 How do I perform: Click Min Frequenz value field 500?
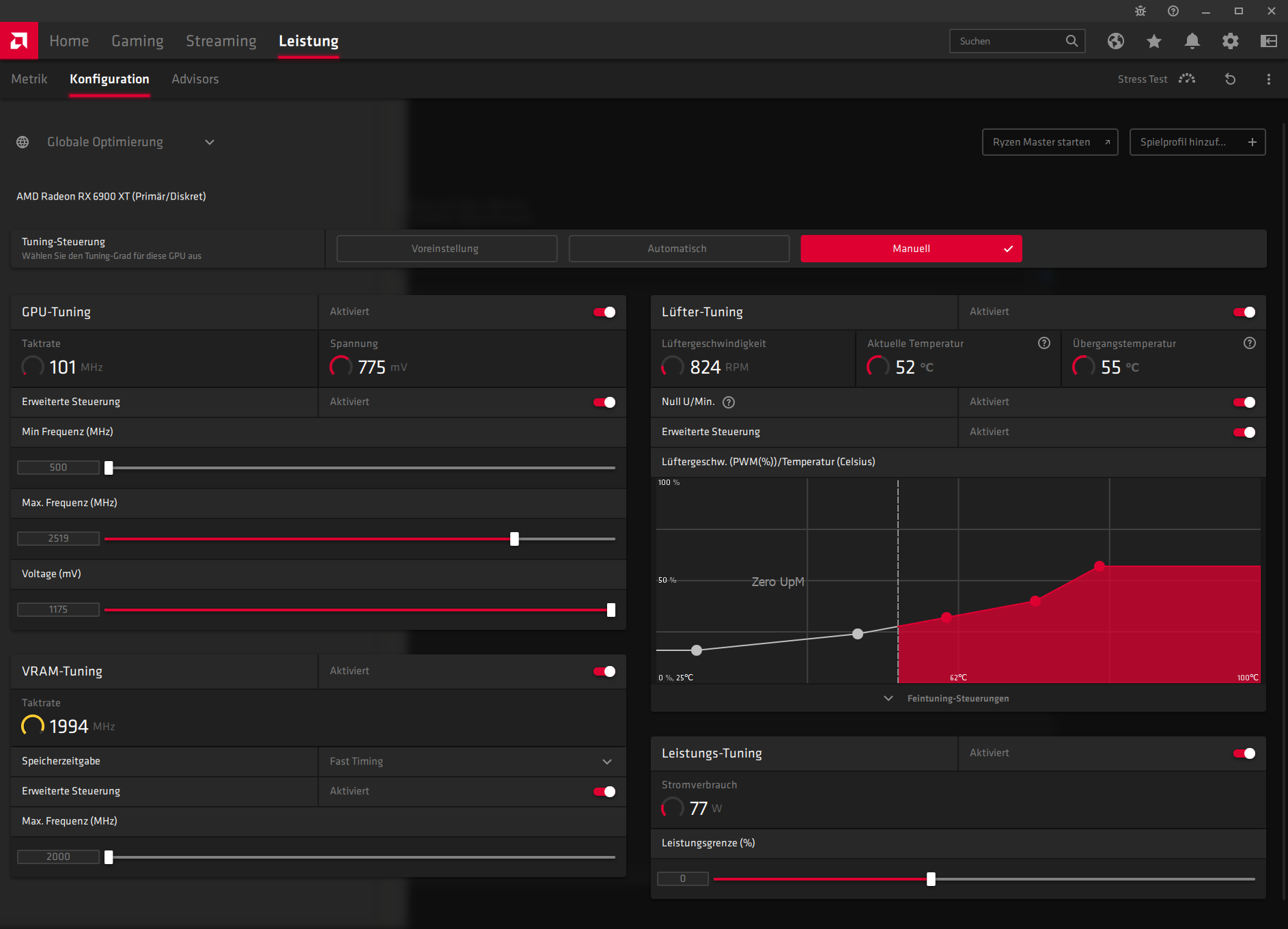(x=58, y=468)
